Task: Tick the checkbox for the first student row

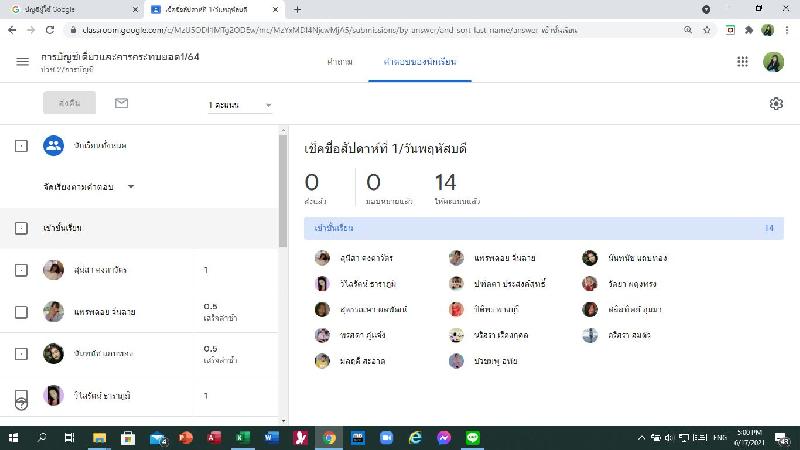Action: pos(21,271)
